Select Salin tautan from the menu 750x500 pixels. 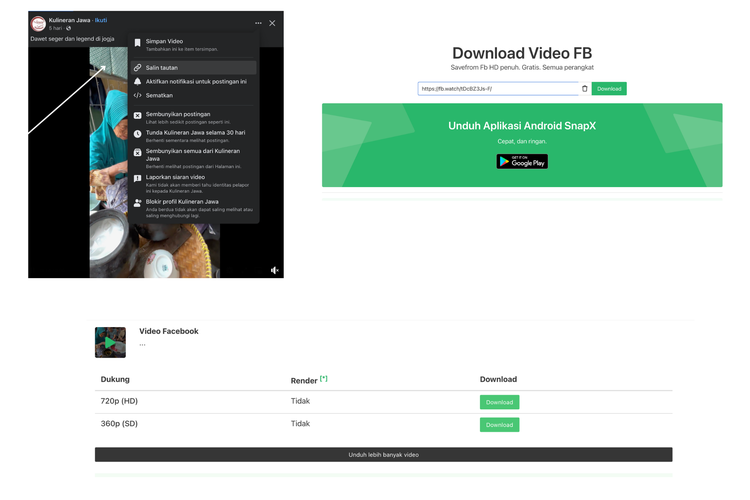click(162, 68)
